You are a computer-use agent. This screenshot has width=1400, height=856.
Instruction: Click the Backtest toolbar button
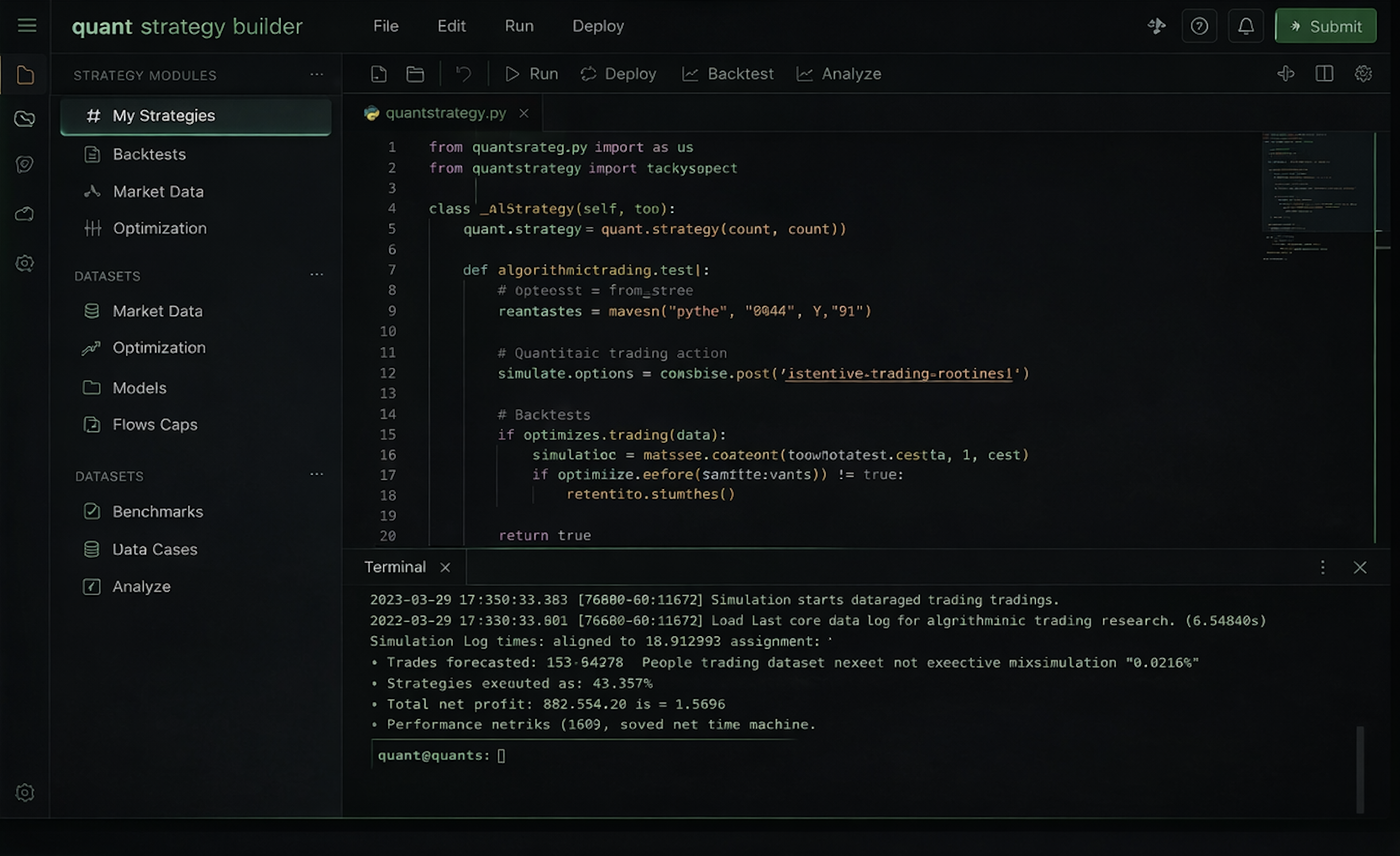pos(728,74)
